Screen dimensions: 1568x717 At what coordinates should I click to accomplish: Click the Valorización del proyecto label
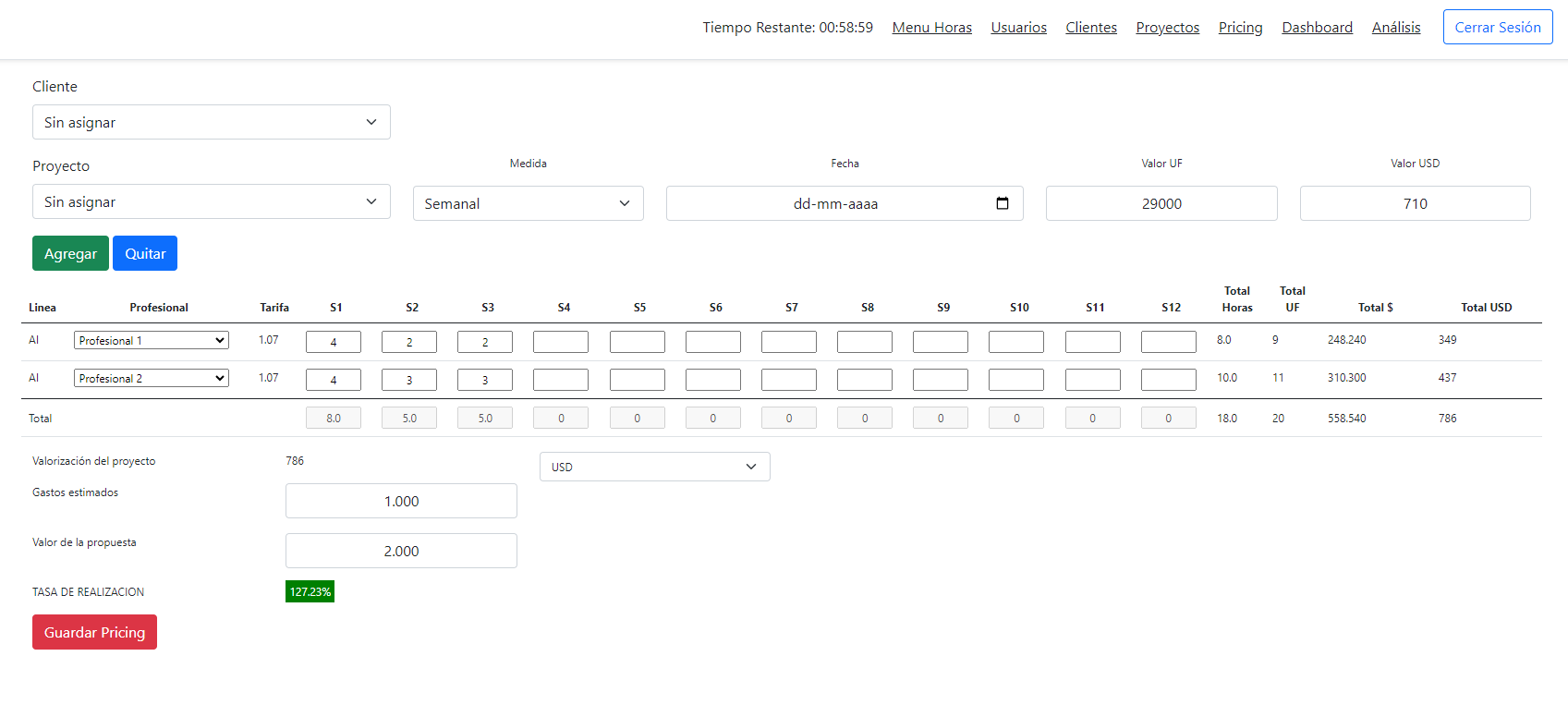click(x=94, y=461)
